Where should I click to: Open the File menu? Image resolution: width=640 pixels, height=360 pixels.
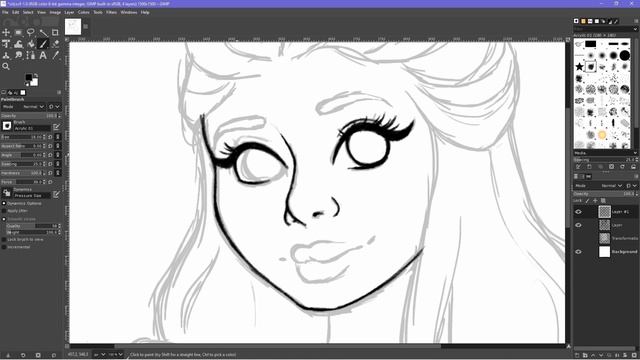click(5, 12)
